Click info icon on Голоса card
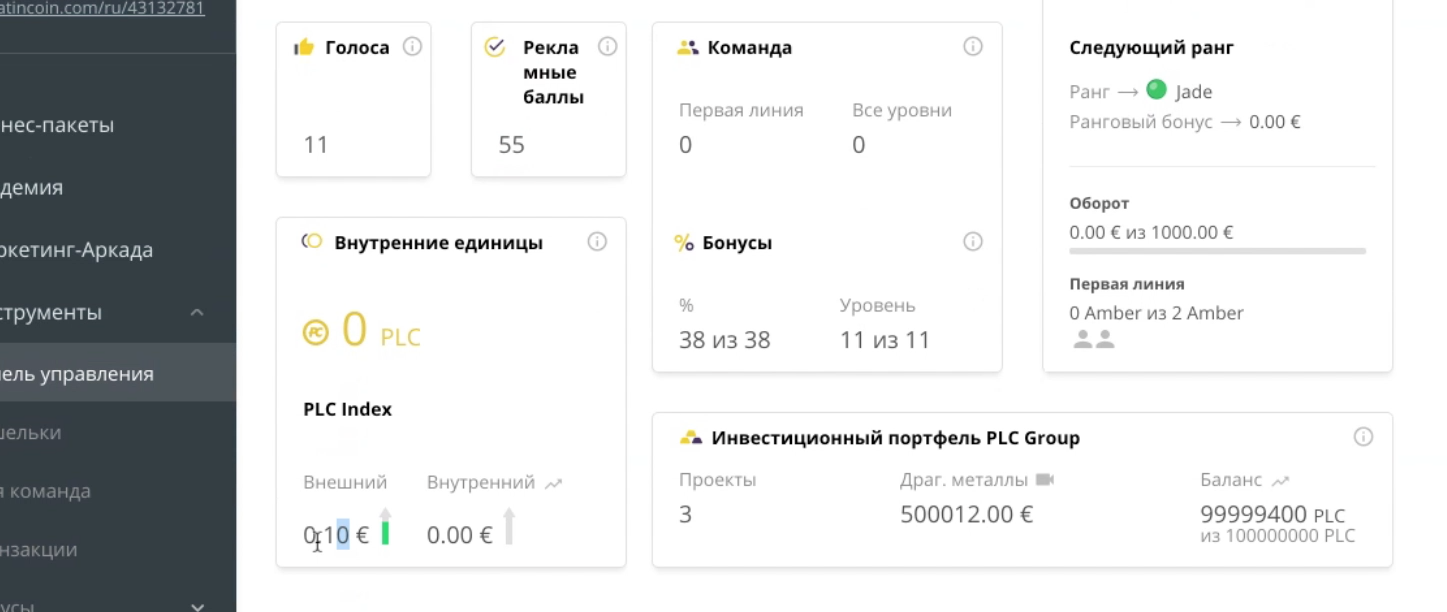Screen dimensions: 1447x612 (x=412, y=47)
